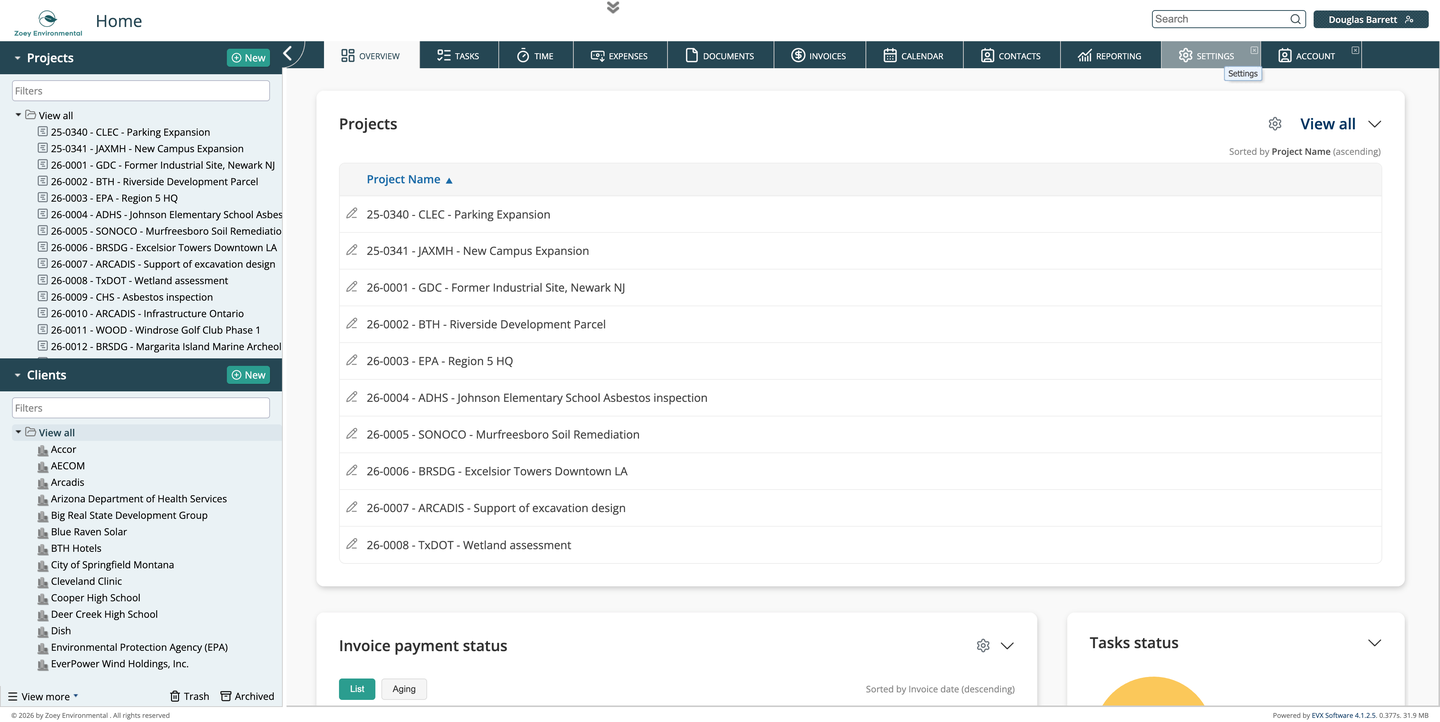Select Cleveland Clinic in the clients list
Image resolution: width=1440 pixels, height=722 pixels.
(x=86, y=581)
